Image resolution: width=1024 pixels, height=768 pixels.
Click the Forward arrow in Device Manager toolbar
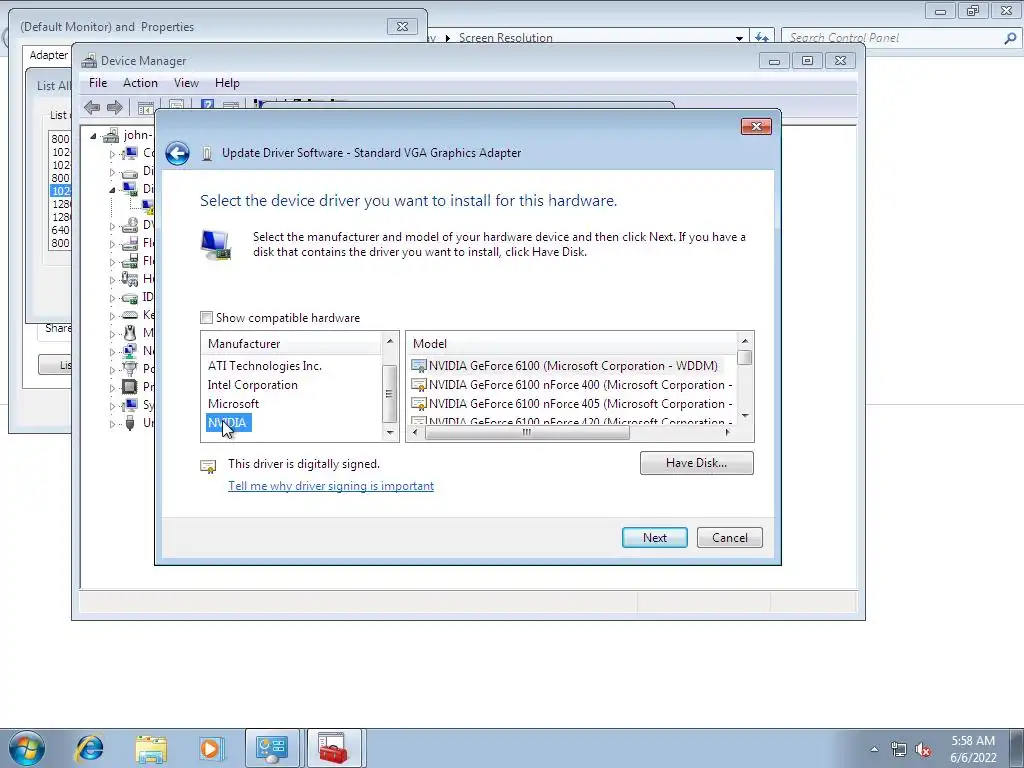[x=115, y=108]
